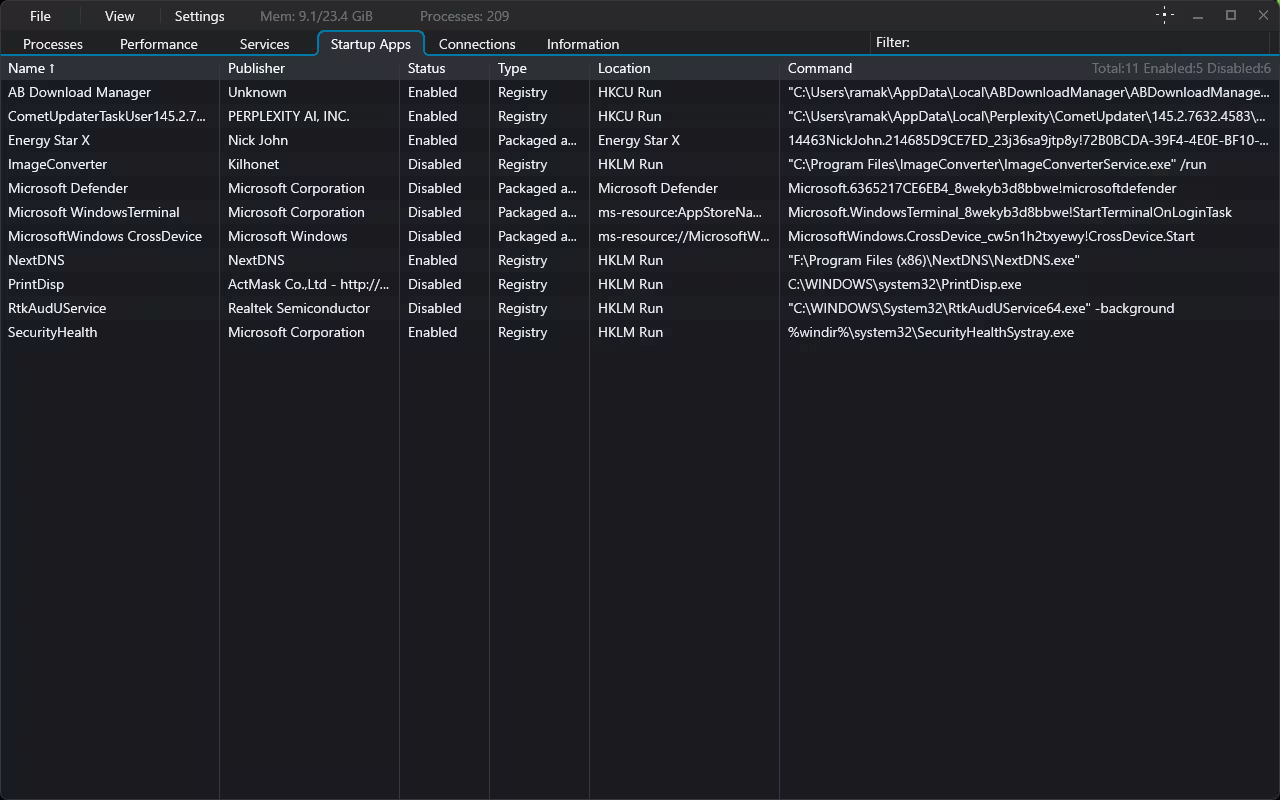Screen dimensions: 1280x800
Task: Select the Microsoft Defender name cell
Action: click(x=68, y=188)
